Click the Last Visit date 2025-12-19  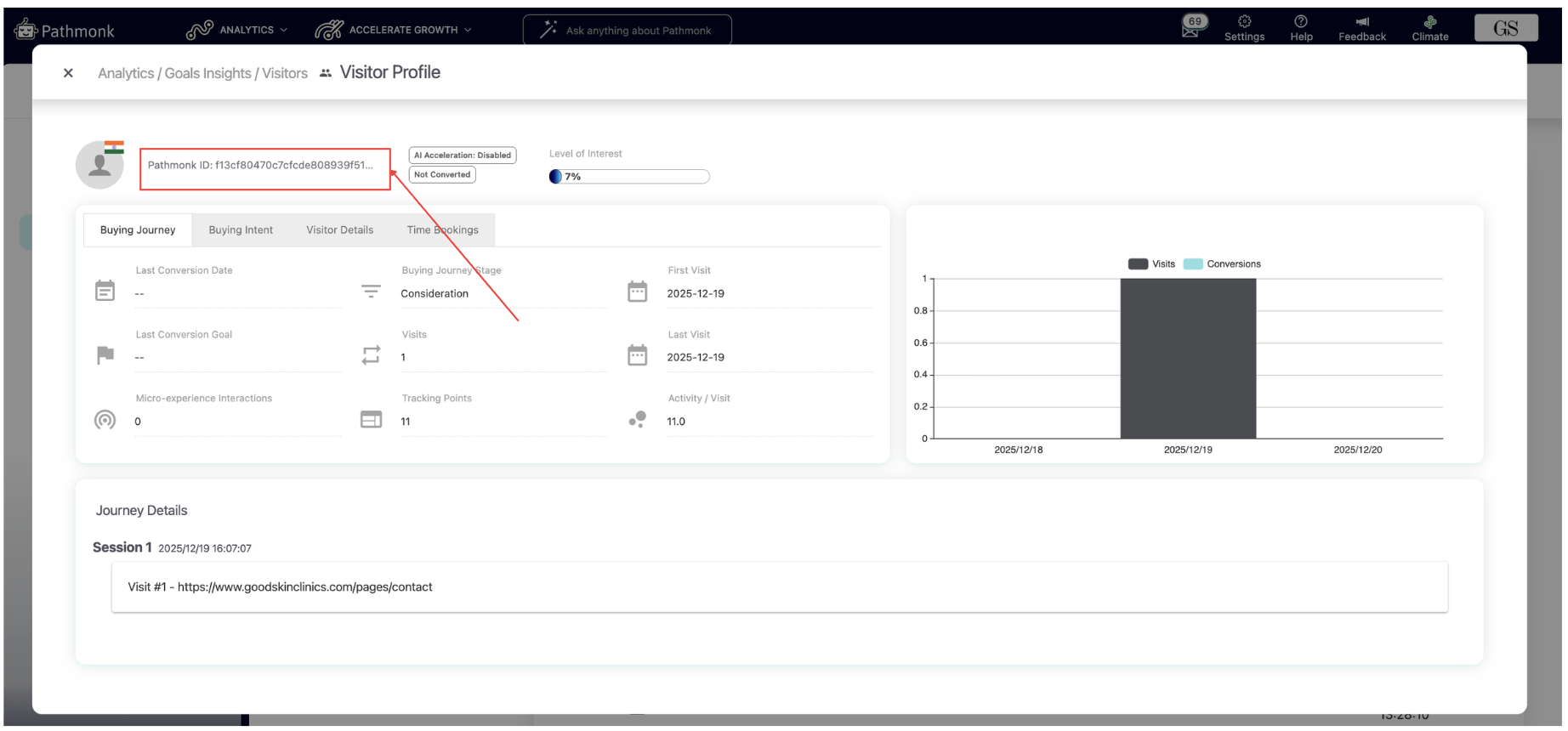(x=696, y=357)
